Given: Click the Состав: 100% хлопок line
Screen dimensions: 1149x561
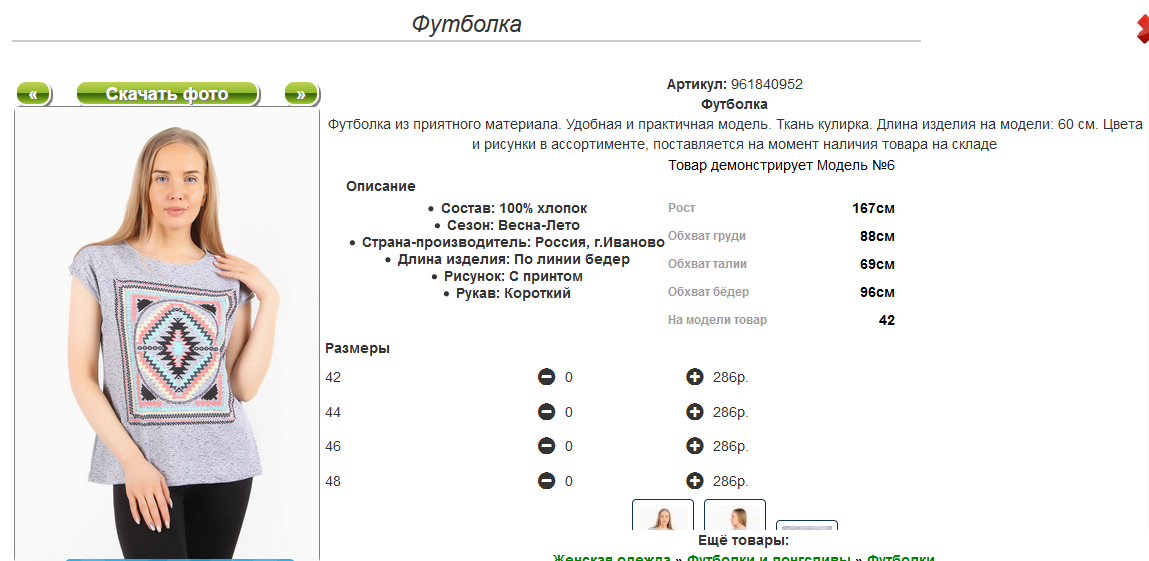Looking at the screenshot, I should pos(514,209).
